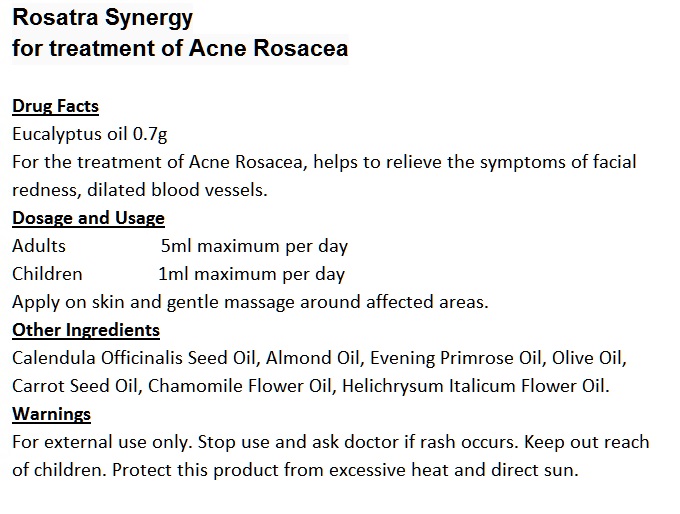Select the 'Other Ingredients' heading
The width and height of the screenshot is (680, 514).
[x=86, y=329]
